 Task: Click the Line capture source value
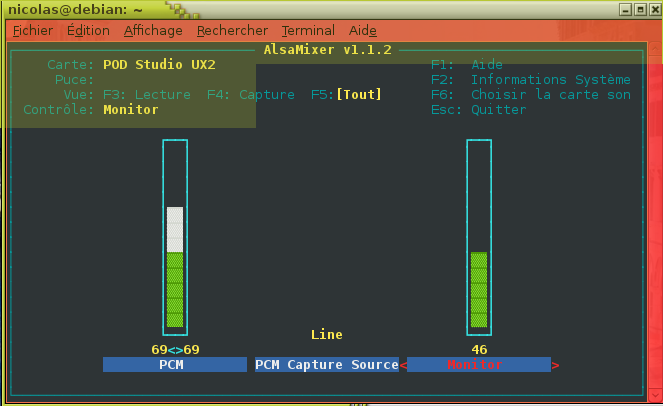[x=327, y=335]
